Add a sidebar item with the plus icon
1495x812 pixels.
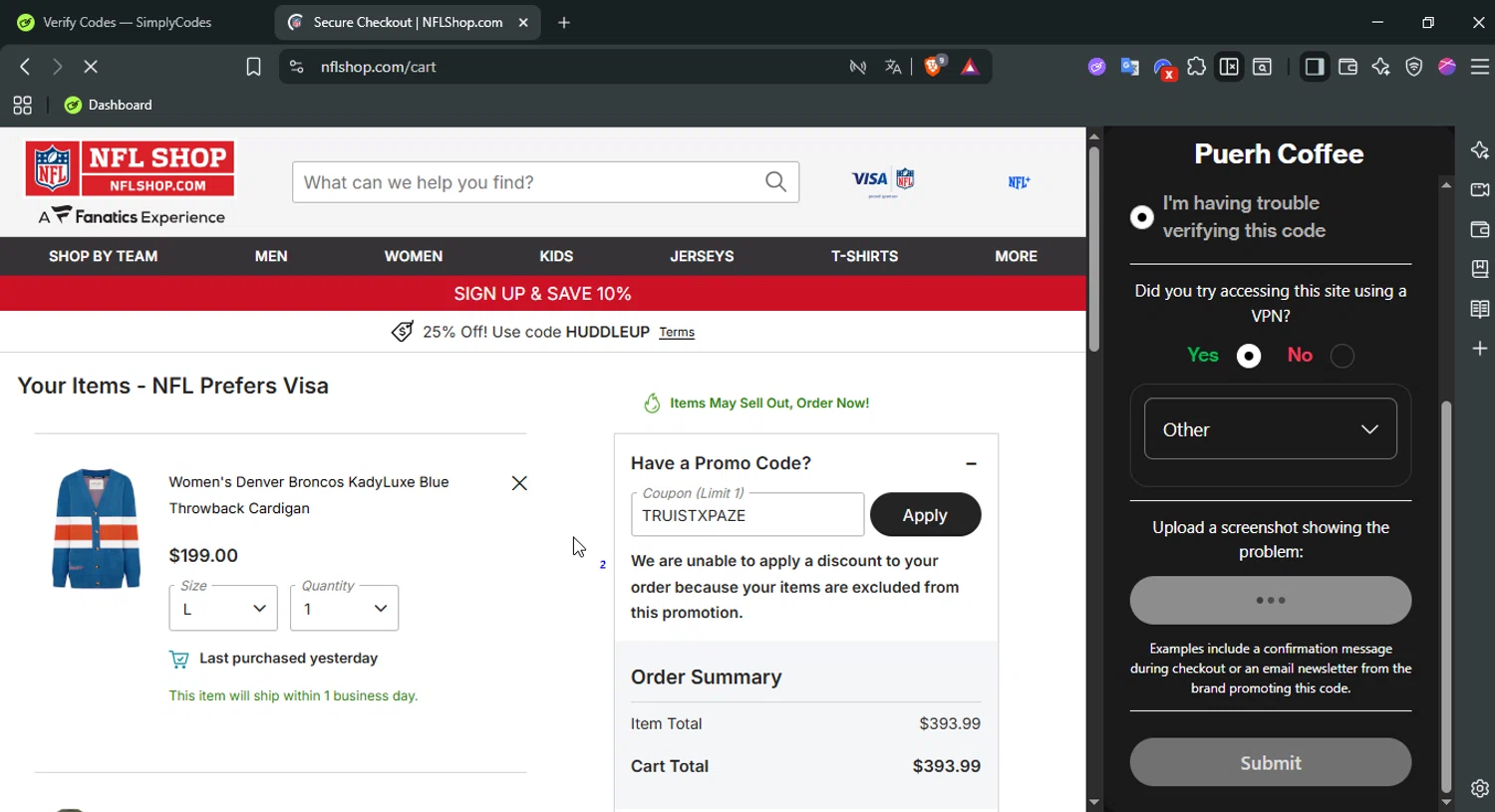1480,349
